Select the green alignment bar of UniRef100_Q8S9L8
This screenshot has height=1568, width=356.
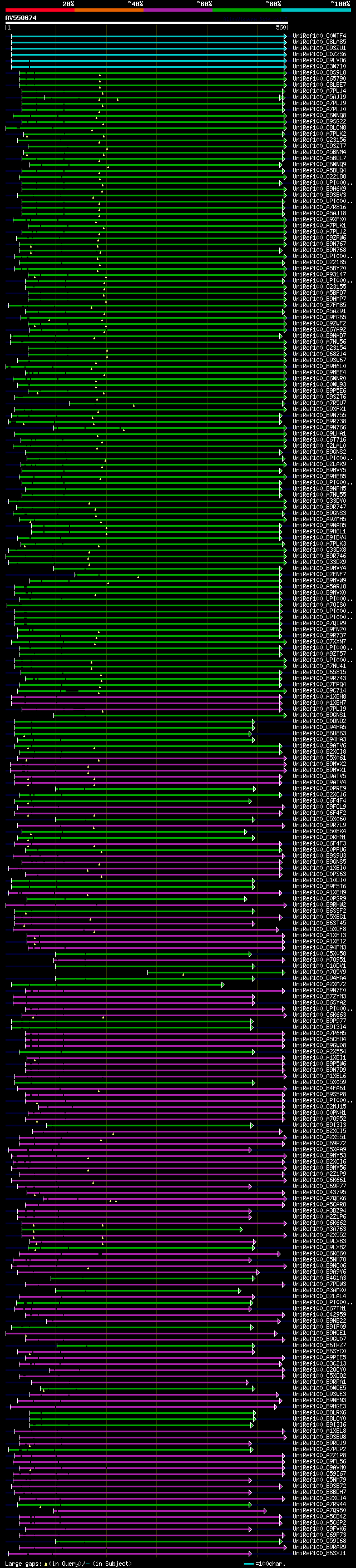click(152, 72)
